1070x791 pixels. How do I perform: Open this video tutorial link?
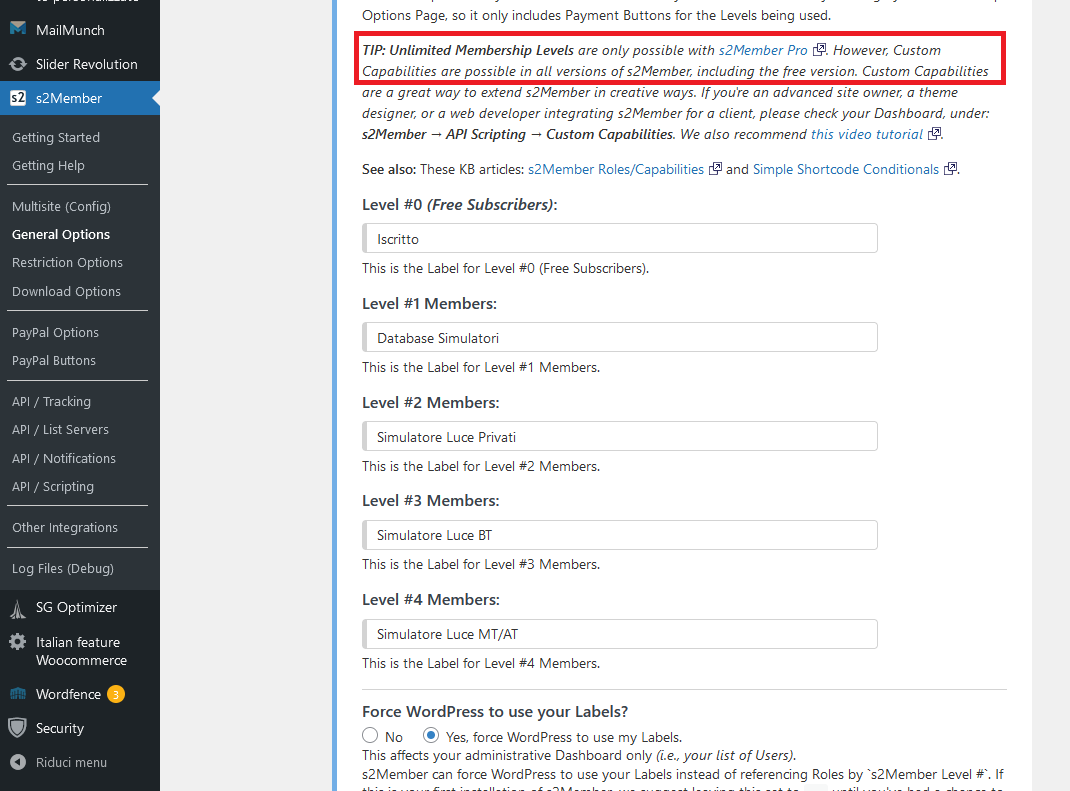tap(867, 134)
